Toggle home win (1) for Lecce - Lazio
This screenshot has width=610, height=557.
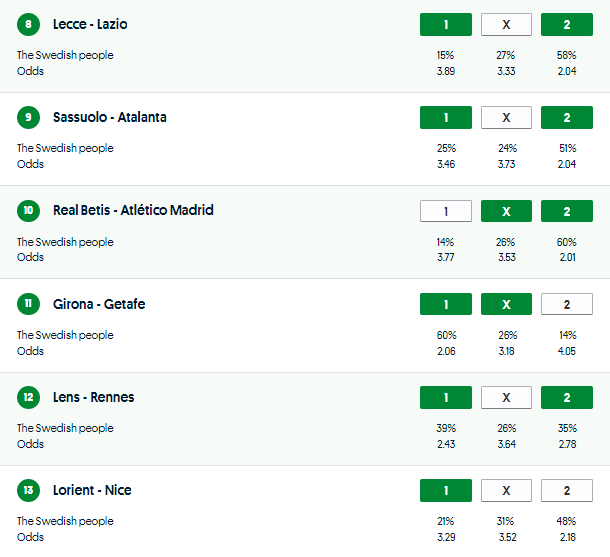tap(446, 24)
